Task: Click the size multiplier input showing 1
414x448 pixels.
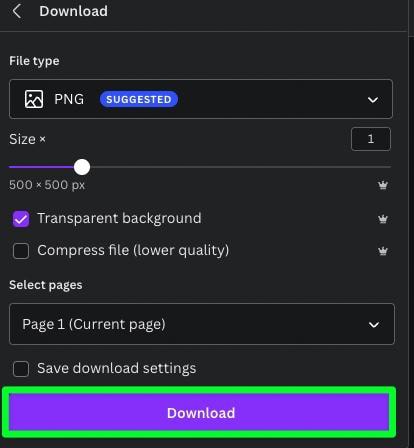Action: point(371,139)
